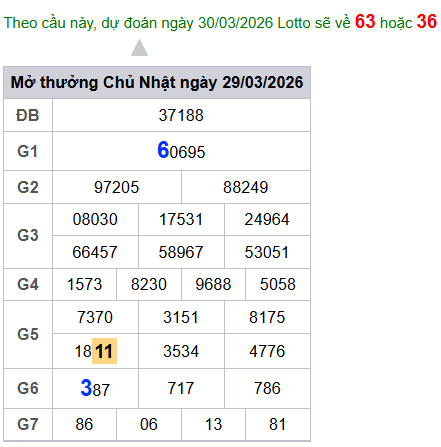Click the G5 row label
The width and height of the screenshot is (441, 447).
tap(28, 334)
